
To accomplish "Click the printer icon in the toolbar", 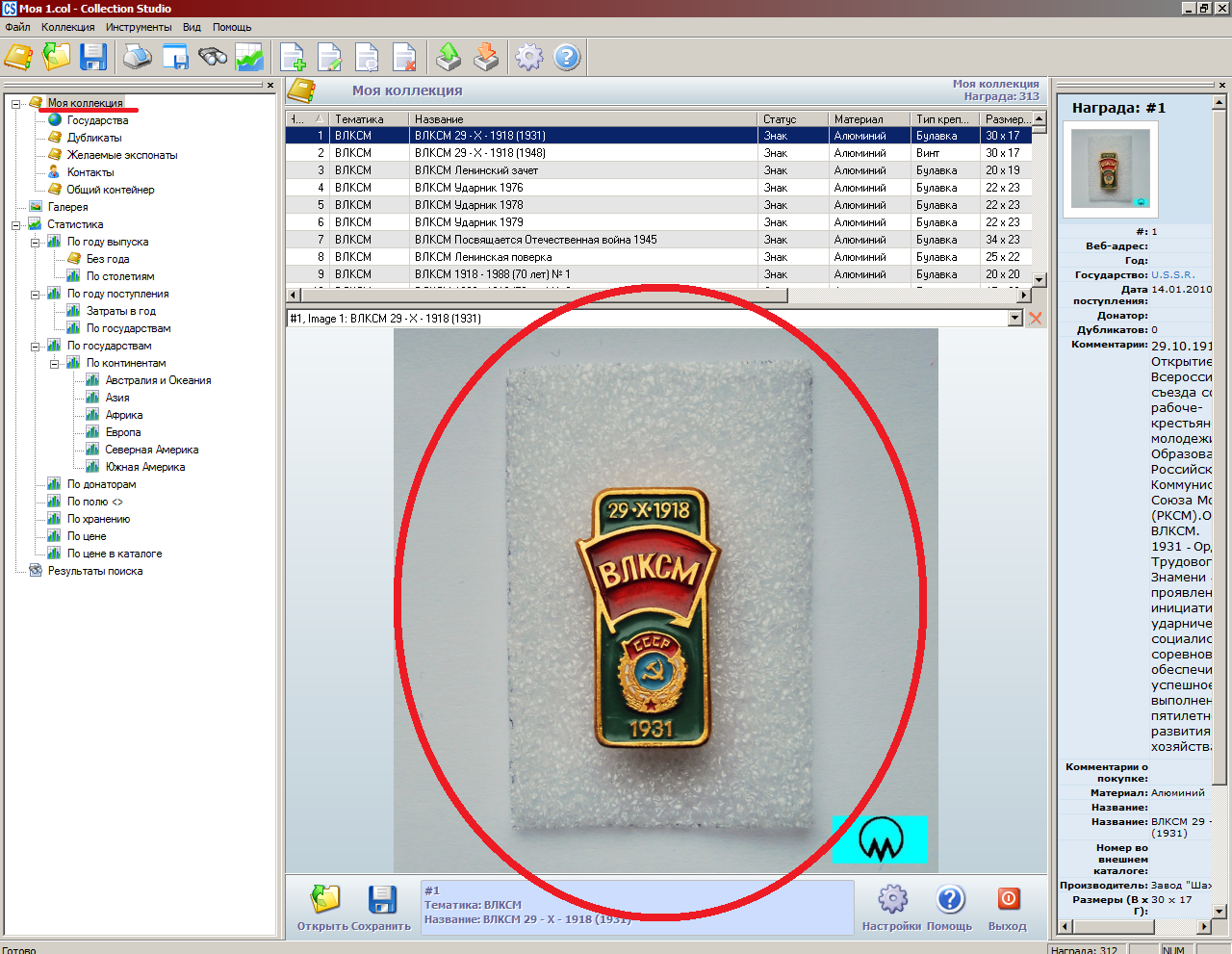I will click(138, 57).
